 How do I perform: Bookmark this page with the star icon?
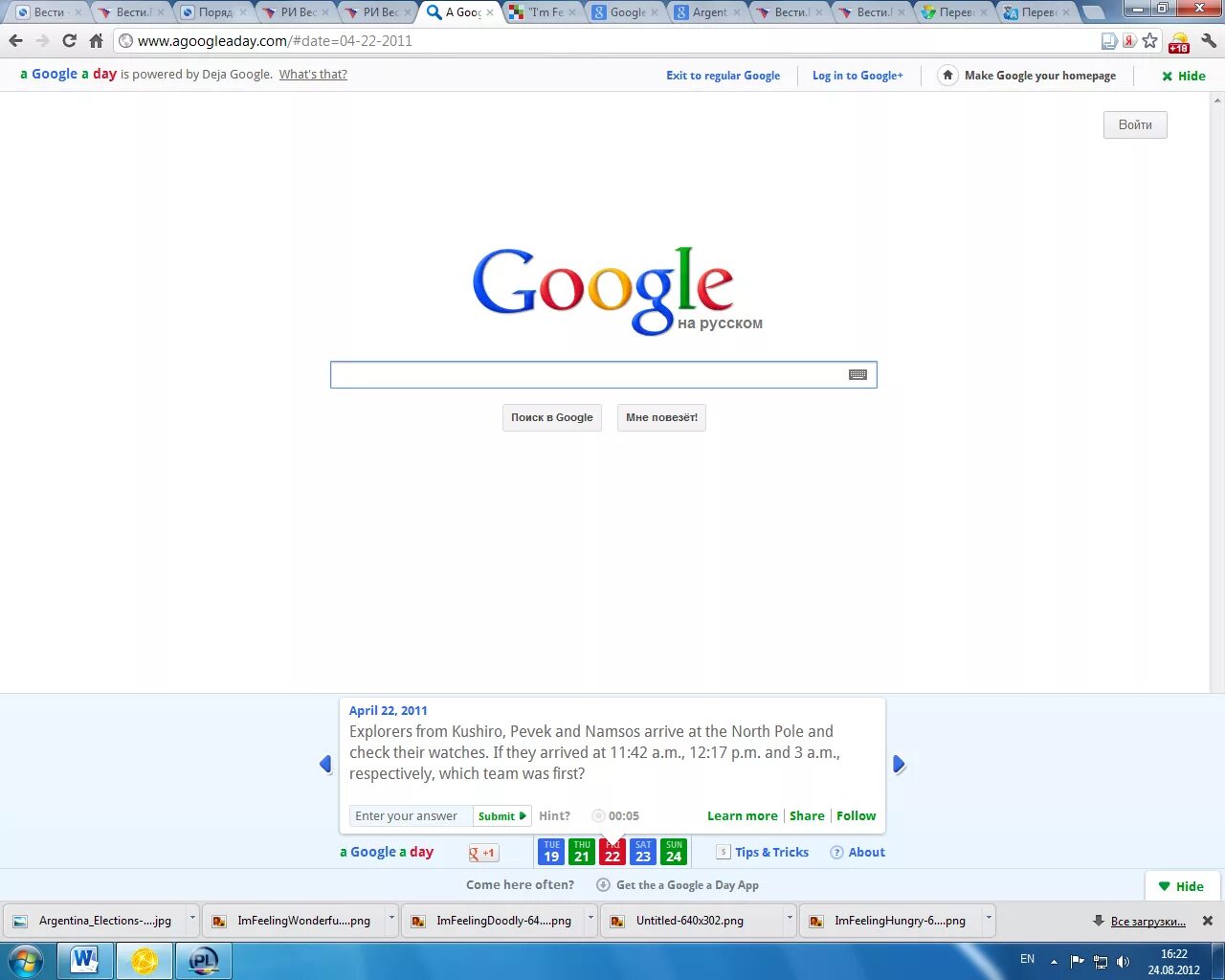pyautogui.click(x=1150, y=41)
